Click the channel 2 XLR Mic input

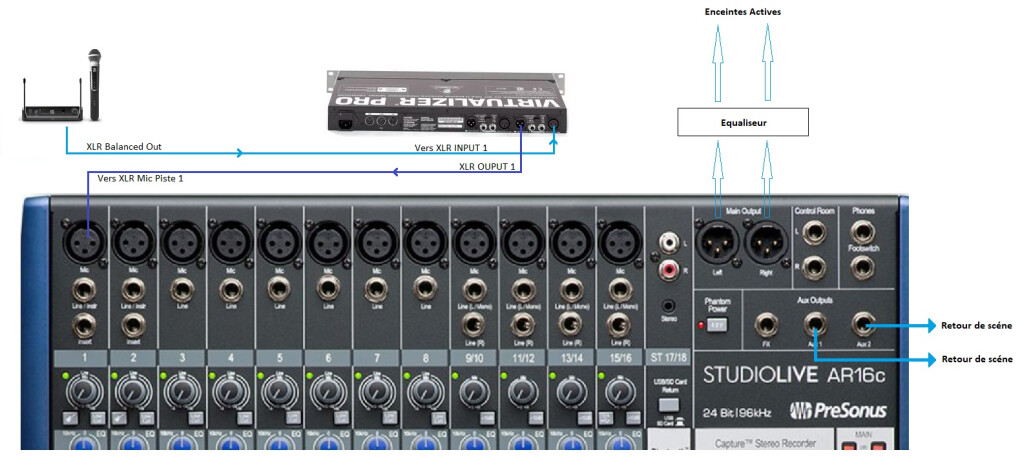coord(133,242)
